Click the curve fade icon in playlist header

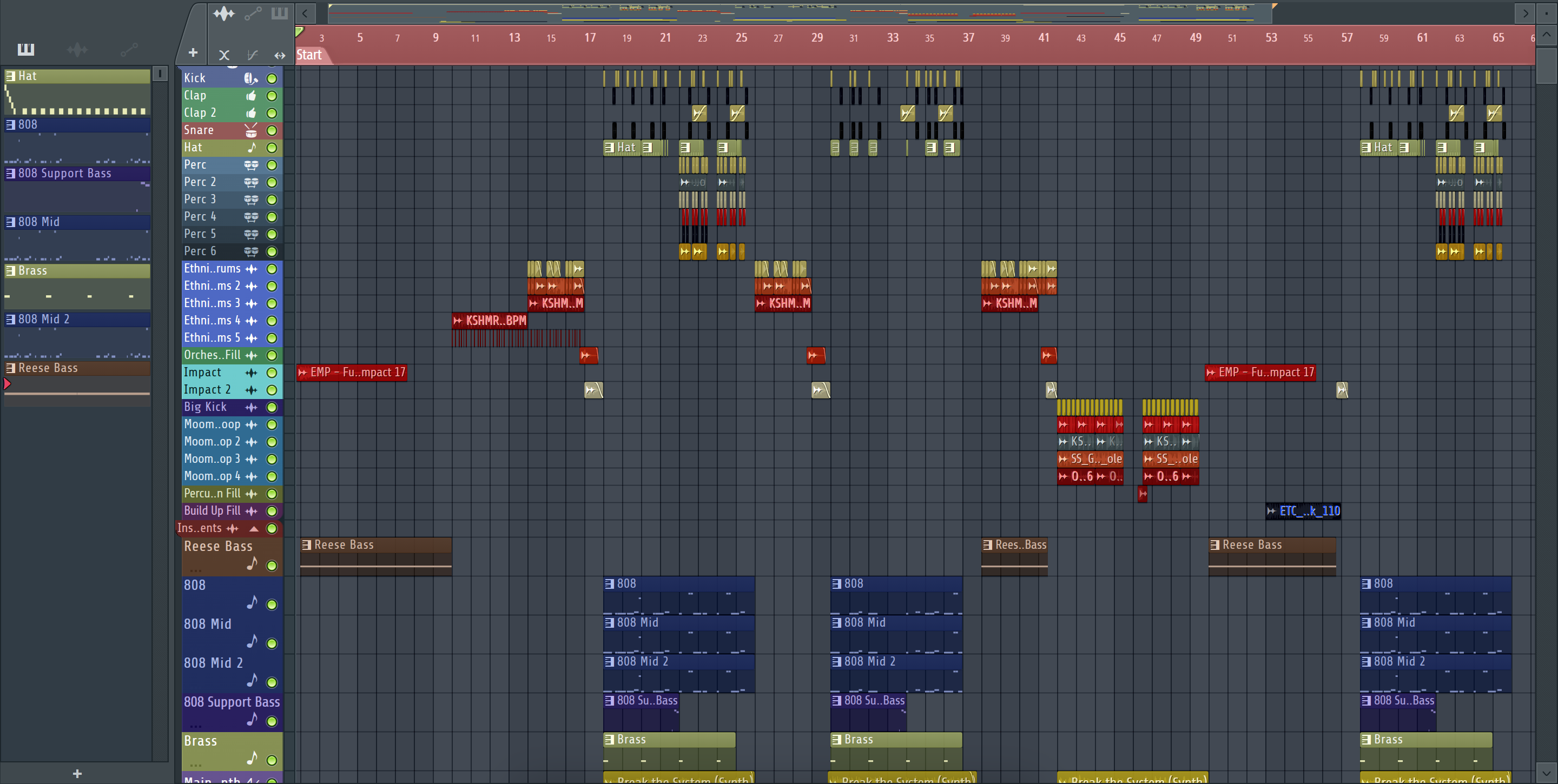pyautogui.click(x=252, y=55)
